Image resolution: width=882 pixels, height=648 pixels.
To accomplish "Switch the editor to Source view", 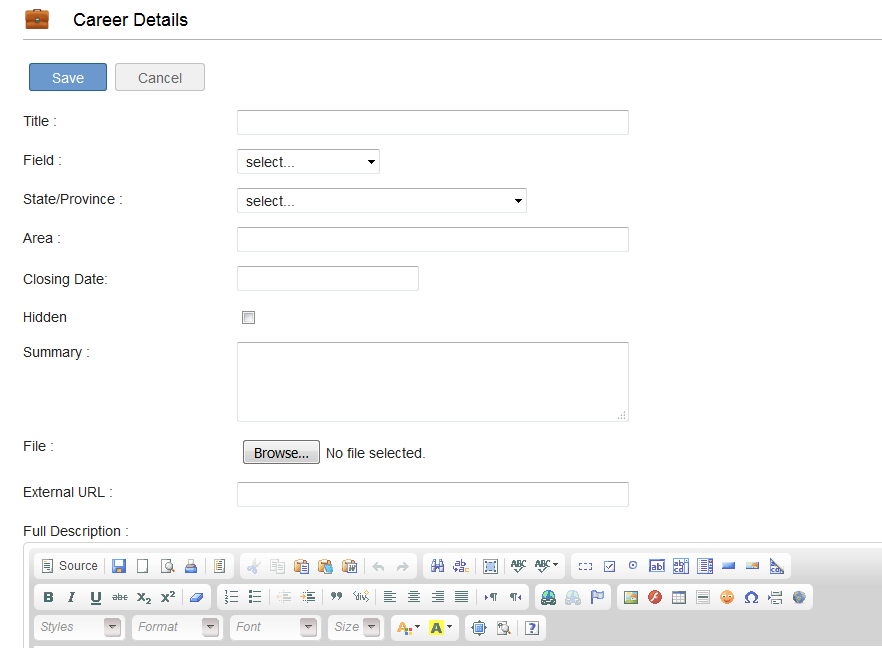I will click(70, 566).
